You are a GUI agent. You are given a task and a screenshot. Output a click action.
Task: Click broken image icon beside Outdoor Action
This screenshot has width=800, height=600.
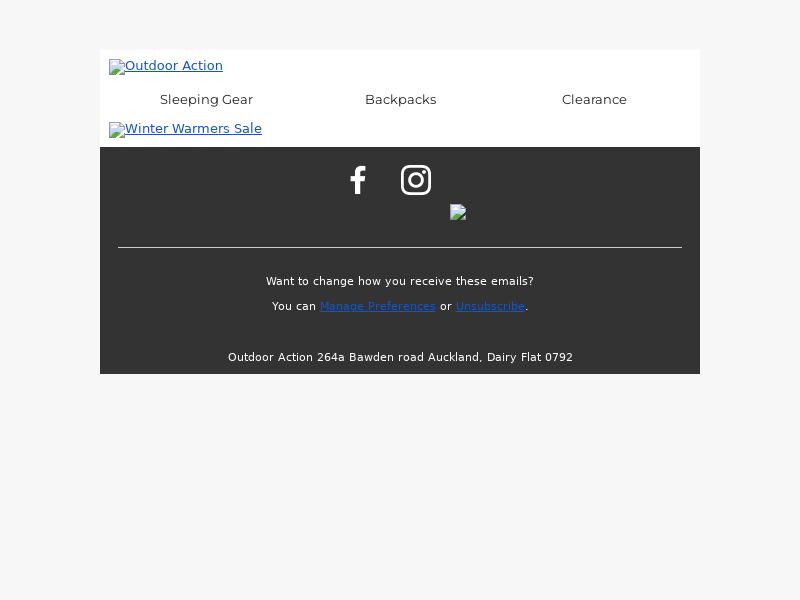pos(117,67)
